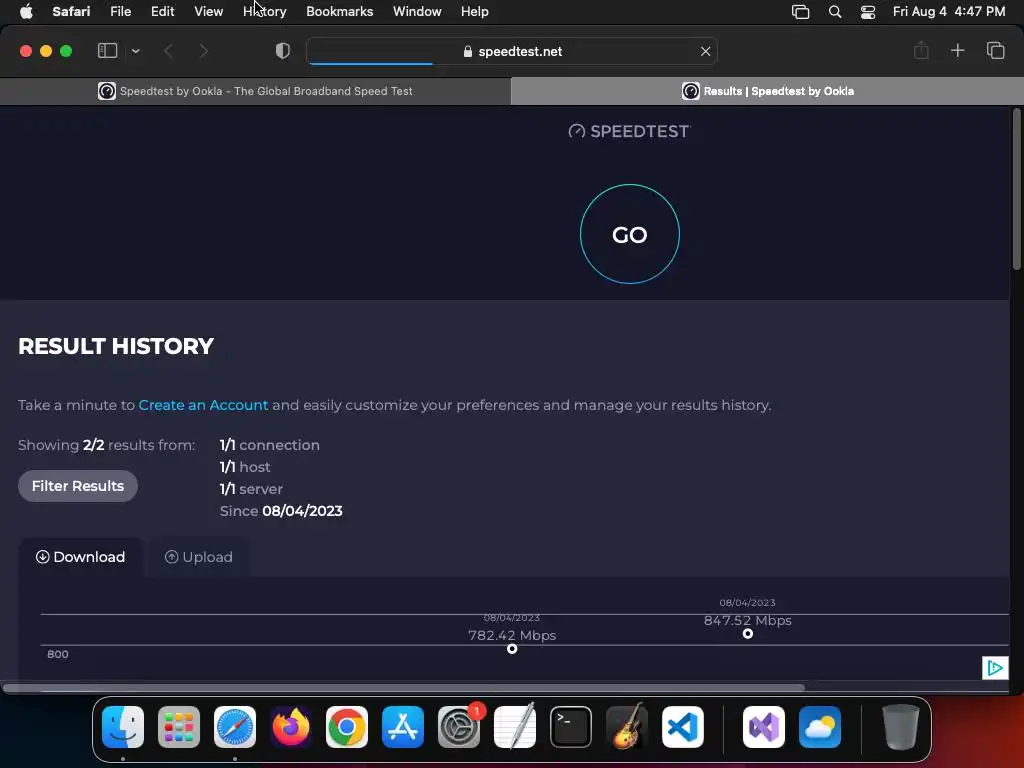Launch GarageBand from the Dock
This screenshot has height=768, width=1024.
coord(627,727)
